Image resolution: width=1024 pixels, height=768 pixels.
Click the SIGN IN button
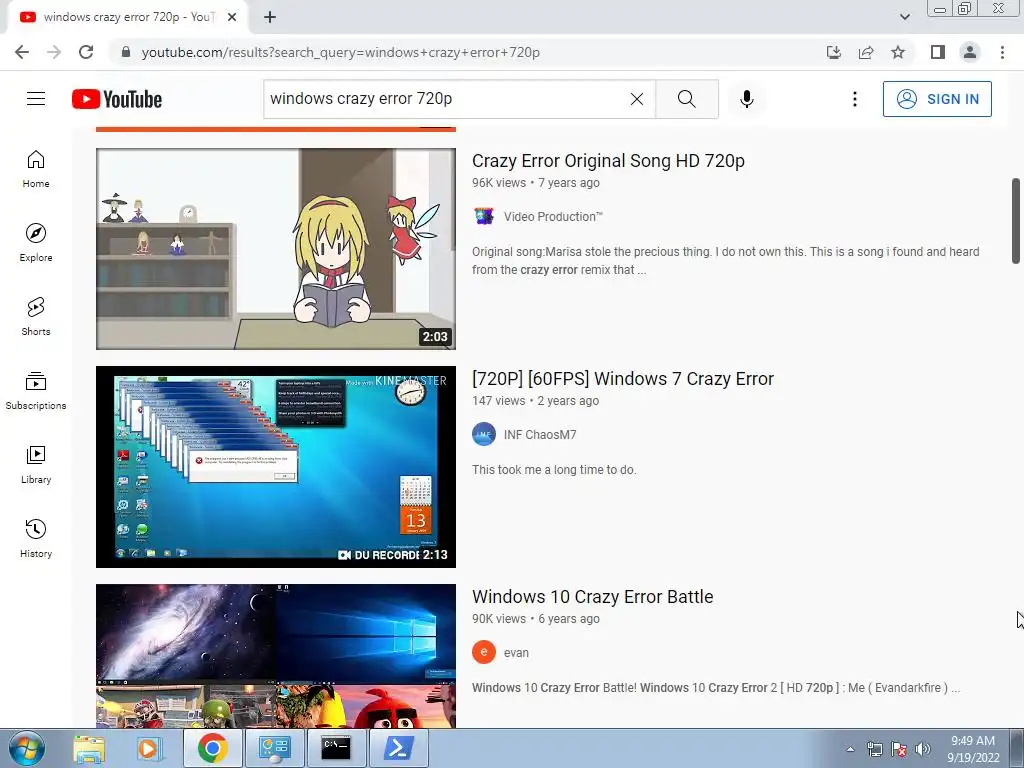(937, 99)
